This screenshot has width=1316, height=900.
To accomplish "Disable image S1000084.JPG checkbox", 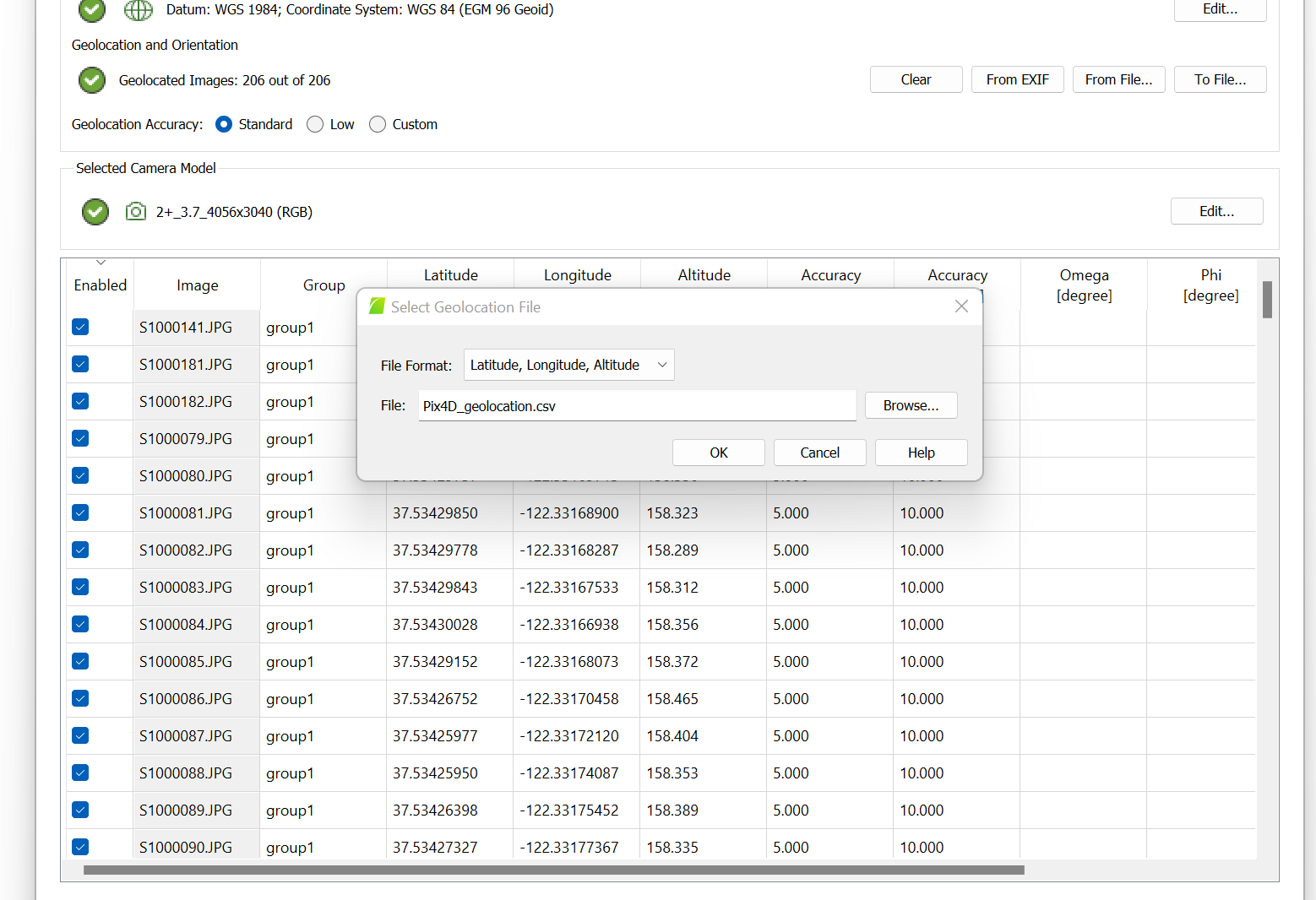I will pos(80,624).
